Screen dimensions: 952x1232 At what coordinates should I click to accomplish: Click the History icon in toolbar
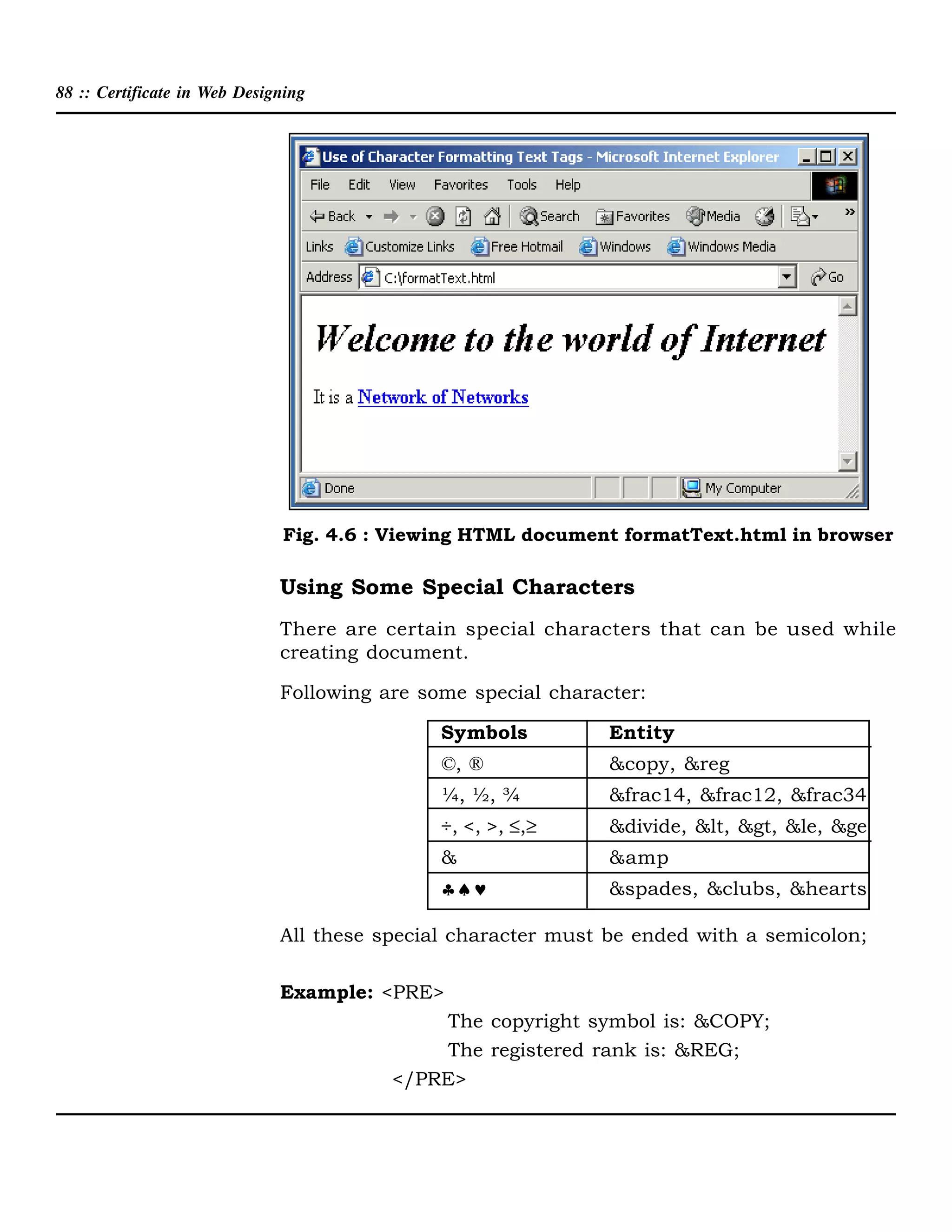[765, 216]
